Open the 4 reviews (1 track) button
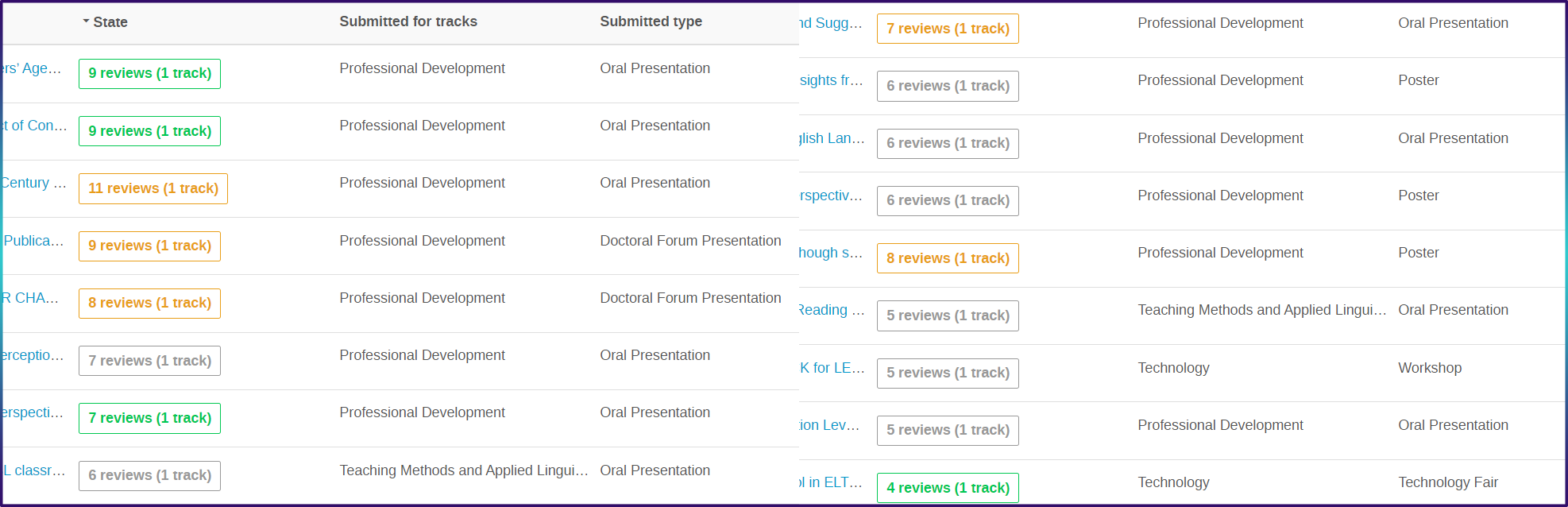 948,488
